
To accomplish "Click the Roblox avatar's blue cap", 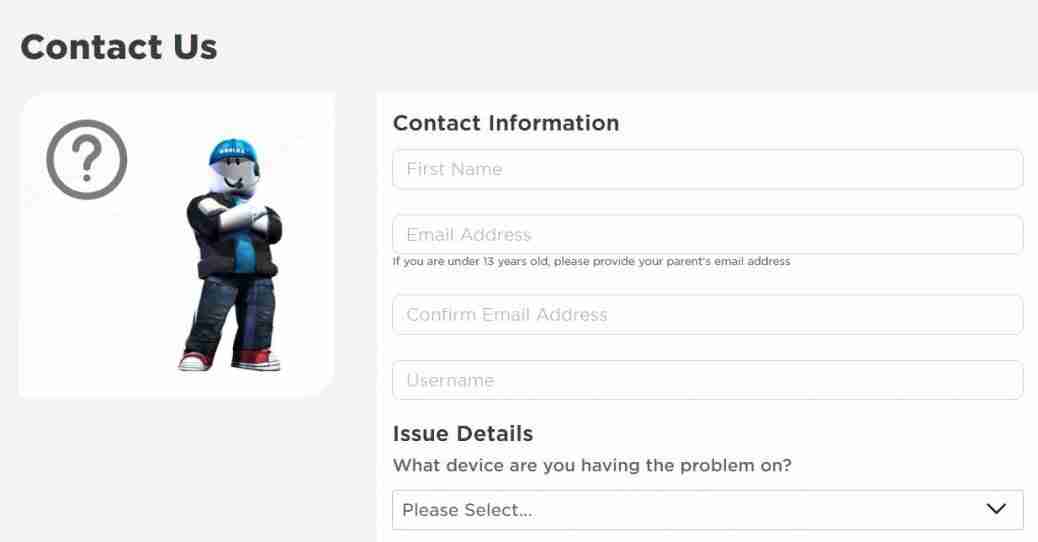I will pyautogui.click(x=232, y=151).
